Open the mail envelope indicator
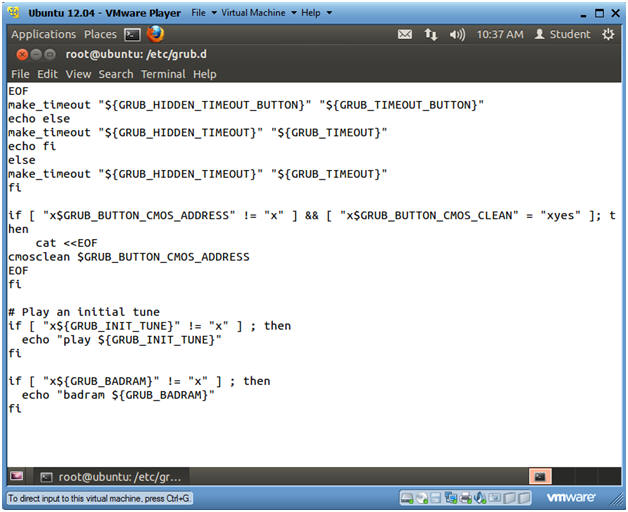 pos(405,35)
